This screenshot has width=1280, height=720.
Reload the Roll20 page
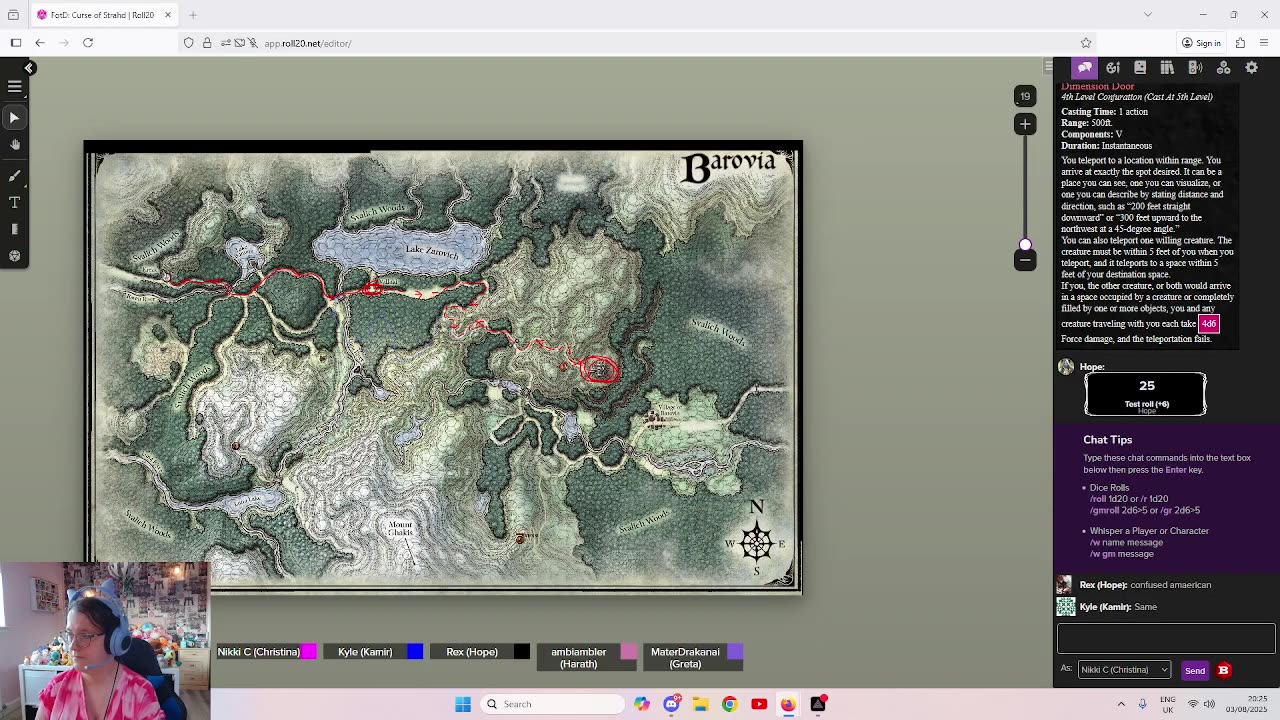tap(88, 43)
